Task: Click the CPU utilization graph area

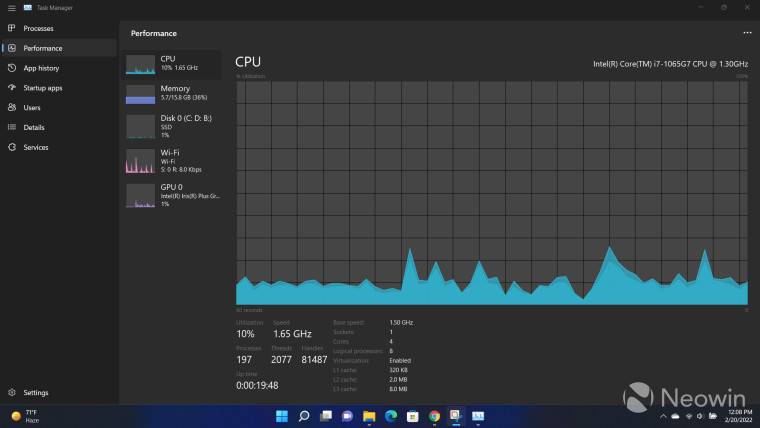Action: [x=492, y=192]
